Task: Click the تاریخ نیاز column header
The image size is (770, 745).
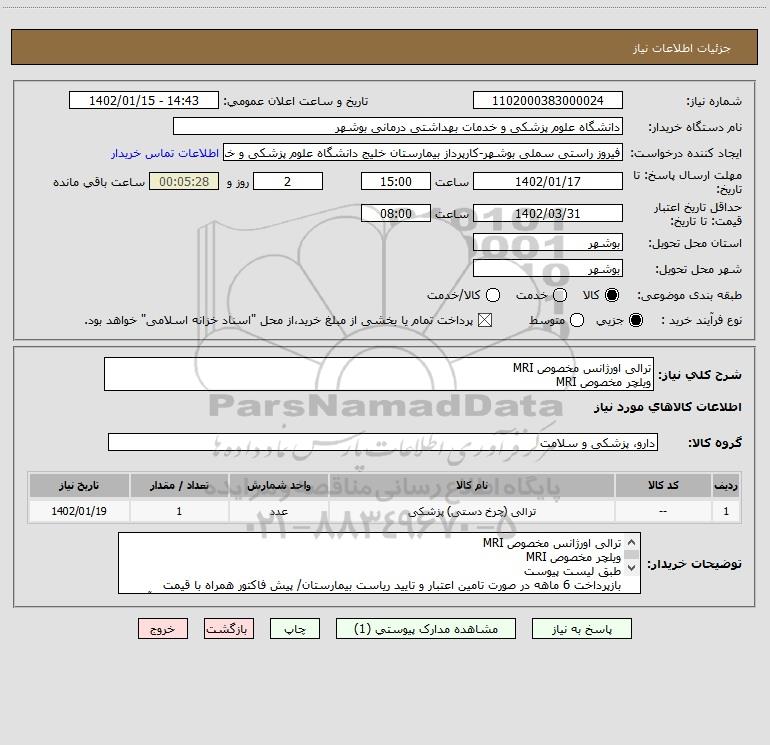Action: 79,485
